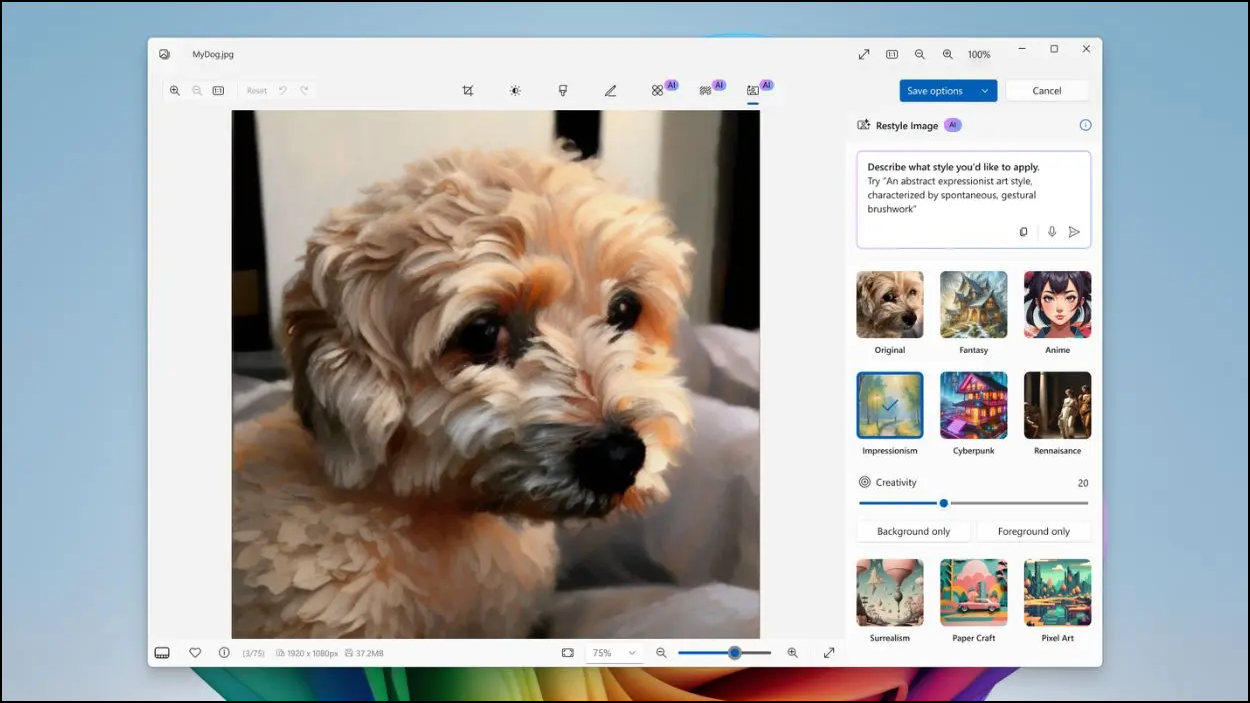This screenshot has width=1250, height=703.
Task: Open the 75% zoom dropdown
Action: pos(613,653)
